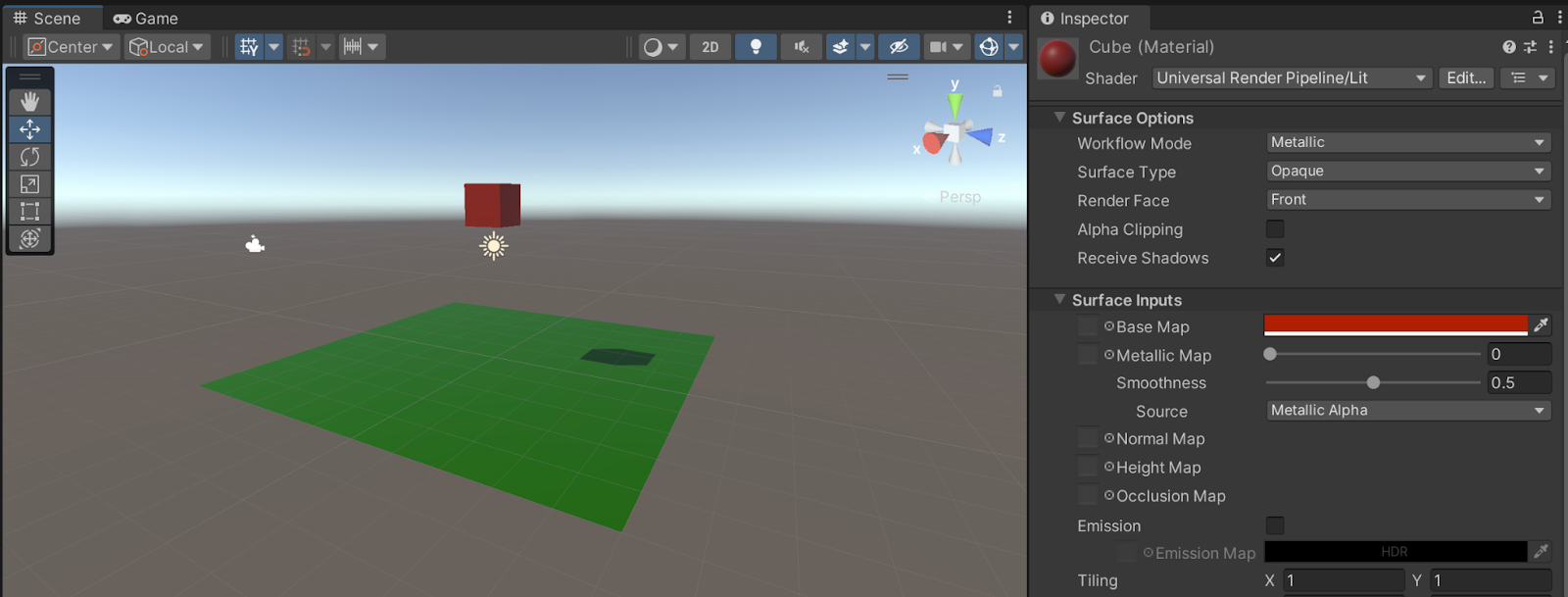1568x597 pixels.
Task: Open material help question mark icon
Action: [1508, 47]
